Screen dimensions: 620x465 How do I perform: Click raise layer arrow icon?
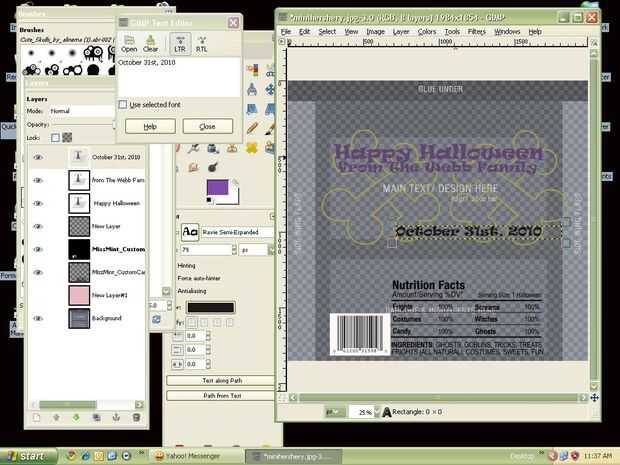point(56,418)
